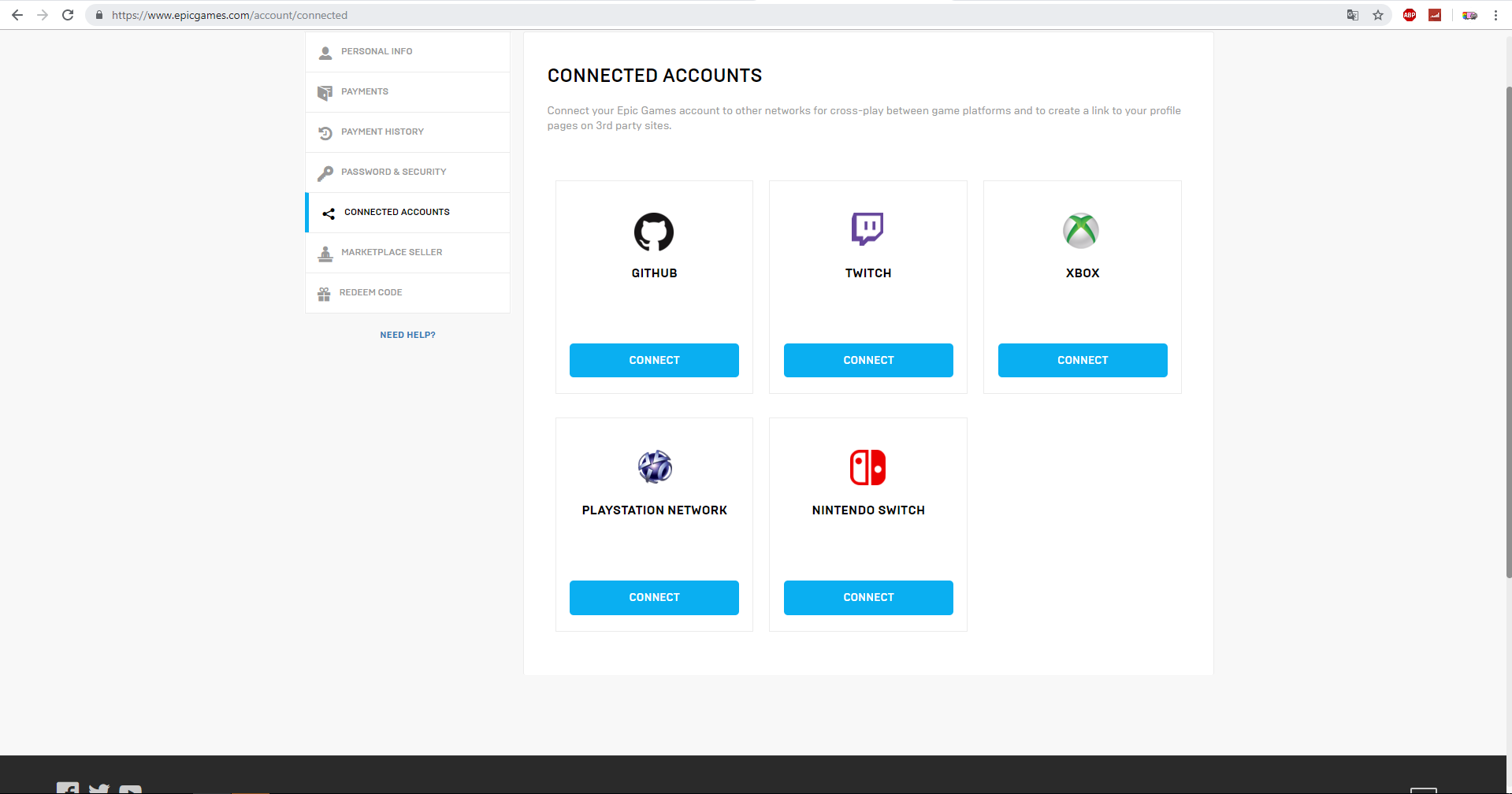Viewport: 1512px width, 794px height.
Task: Open the Redeem Code section
Action: [407, 293]
